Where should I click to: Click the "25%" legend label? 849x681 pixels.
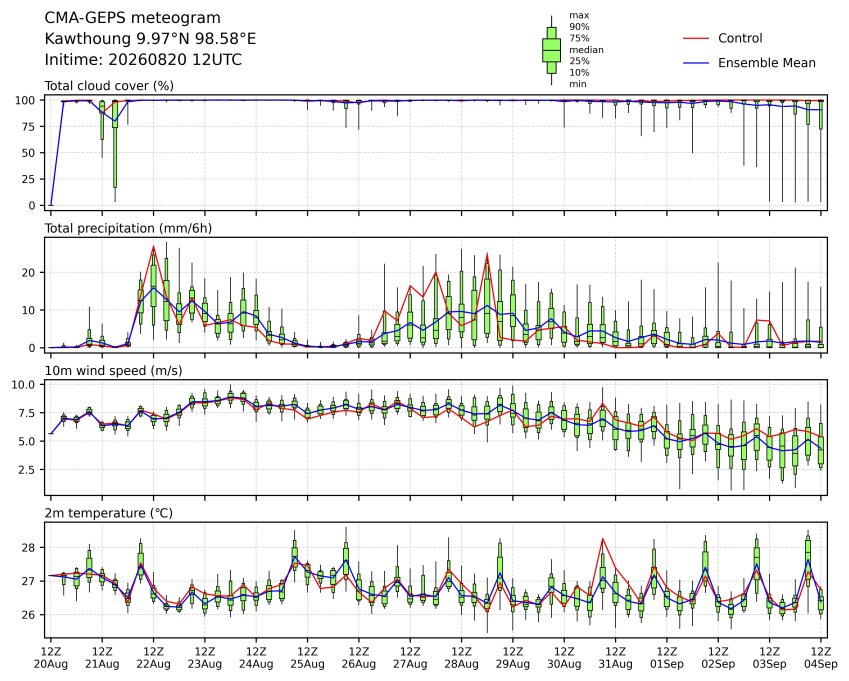(x=579, y=61)
